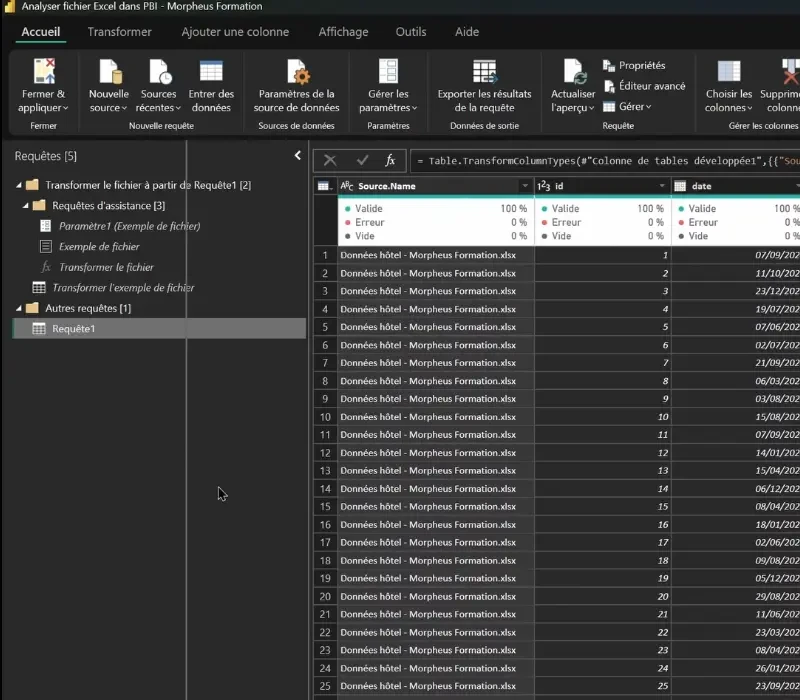Click the date cell in row 14

(736, 489)
